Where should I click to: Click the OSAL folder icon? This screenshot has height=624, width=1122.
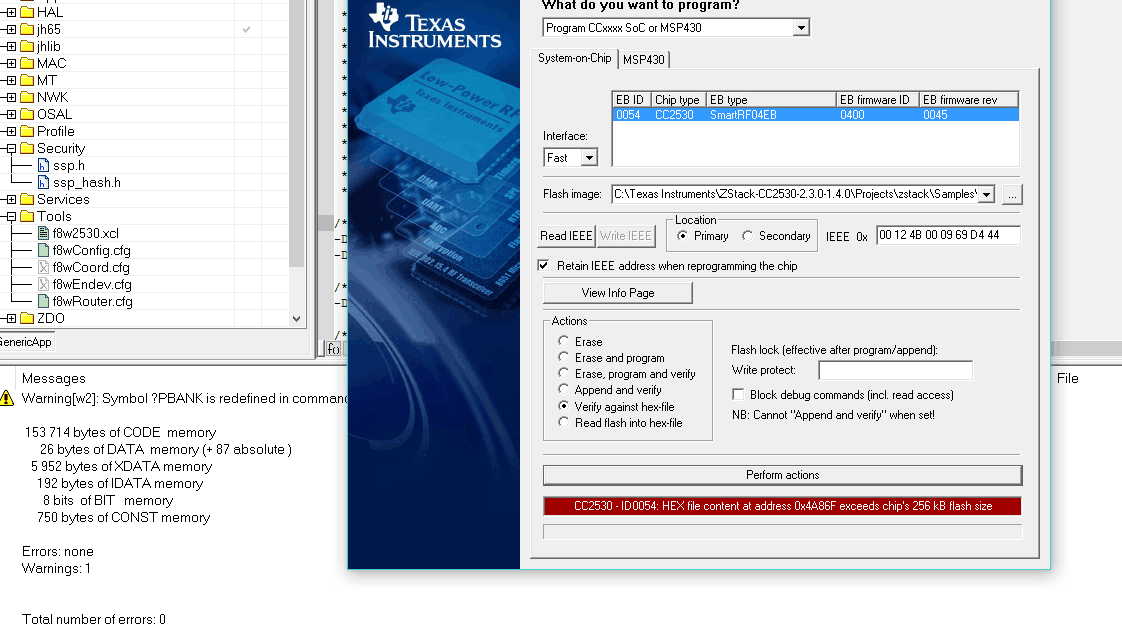27,114
